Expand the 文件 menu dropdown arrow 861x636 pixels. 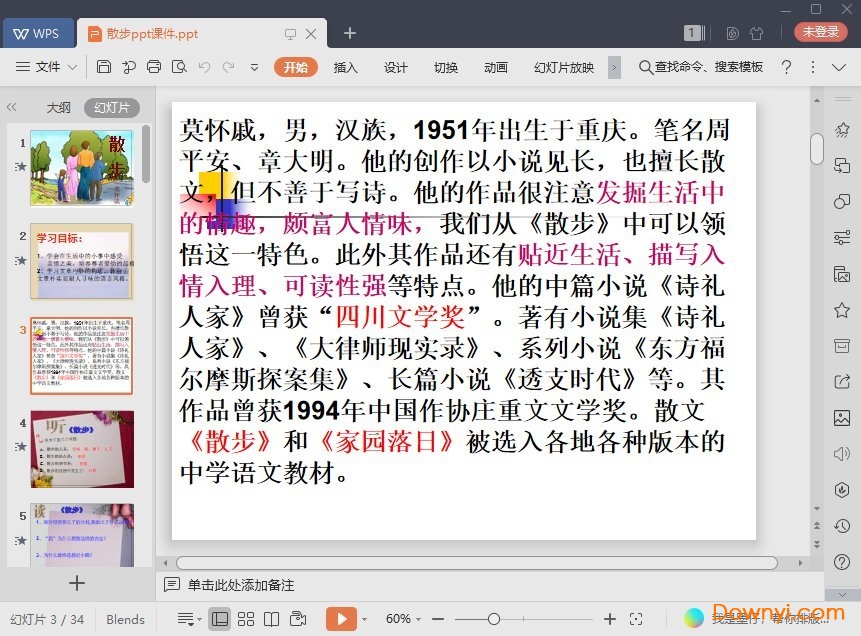point(72,67)
